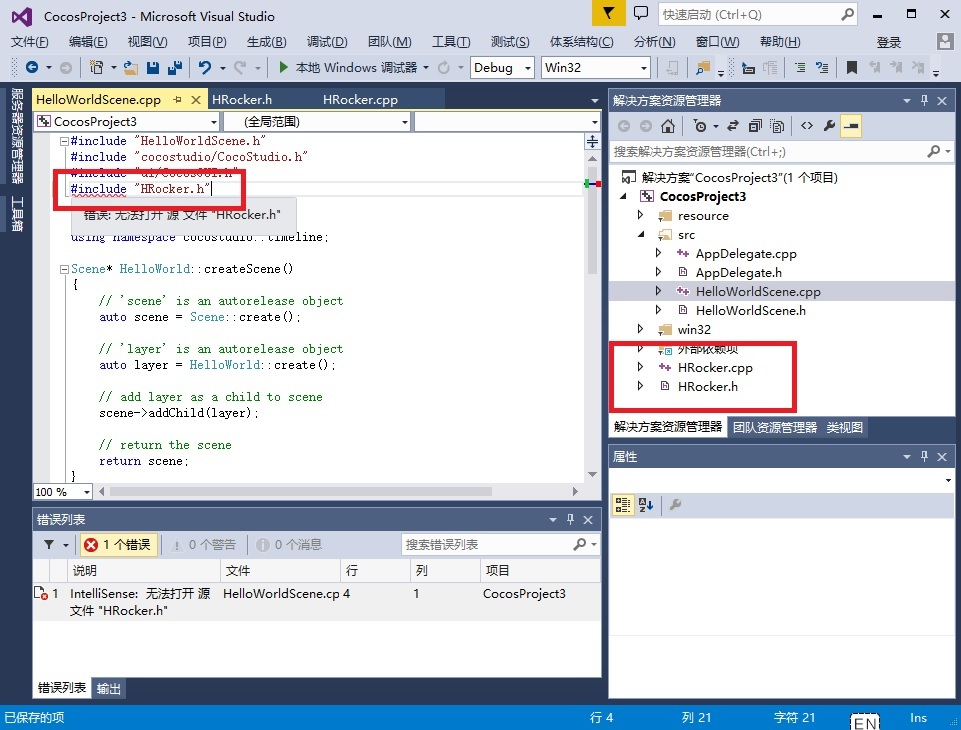
Task: Start the local Windows debugger
Action: (348, 67)
